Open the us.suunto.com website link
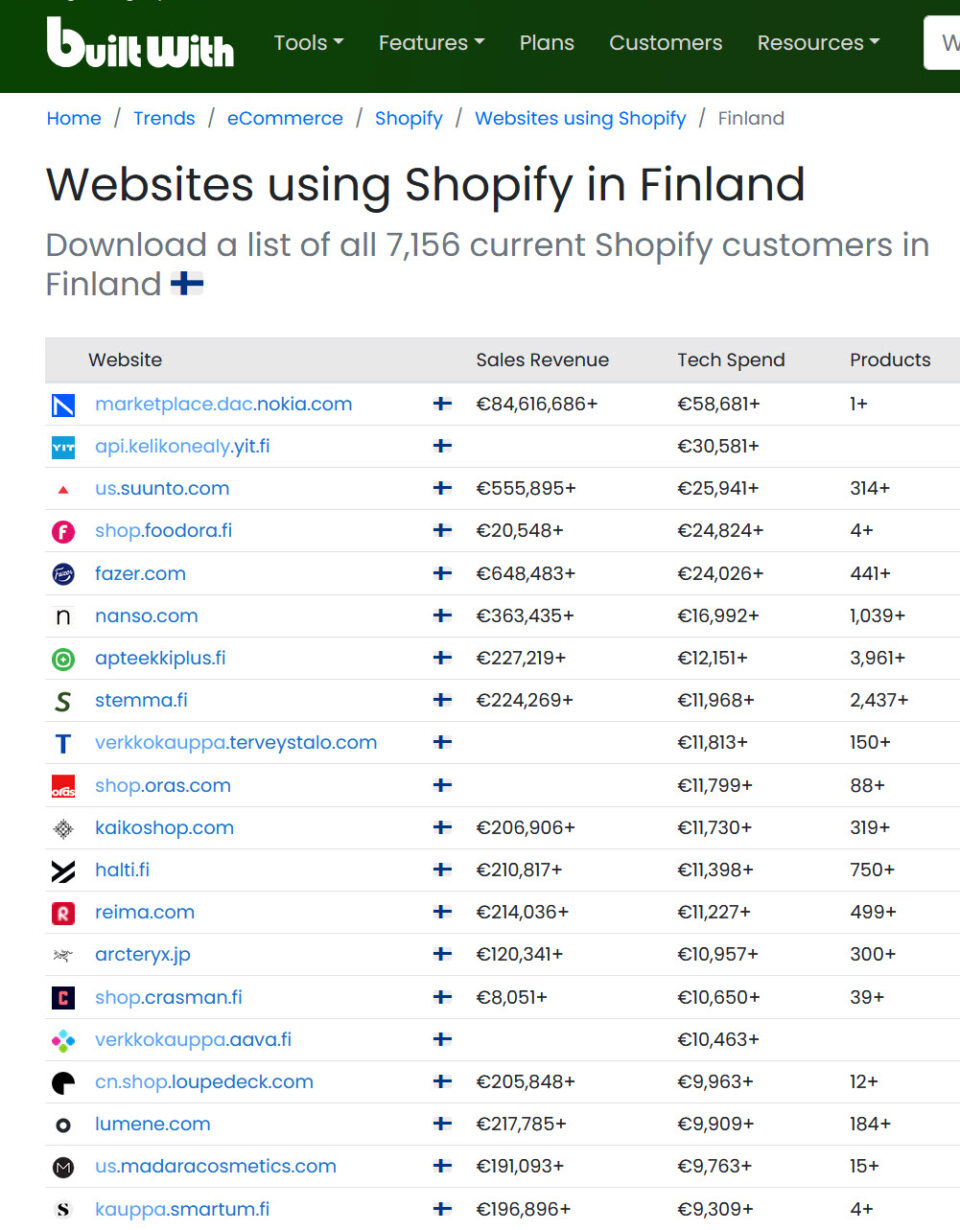960x1230 pixels. tap(162, 489)
